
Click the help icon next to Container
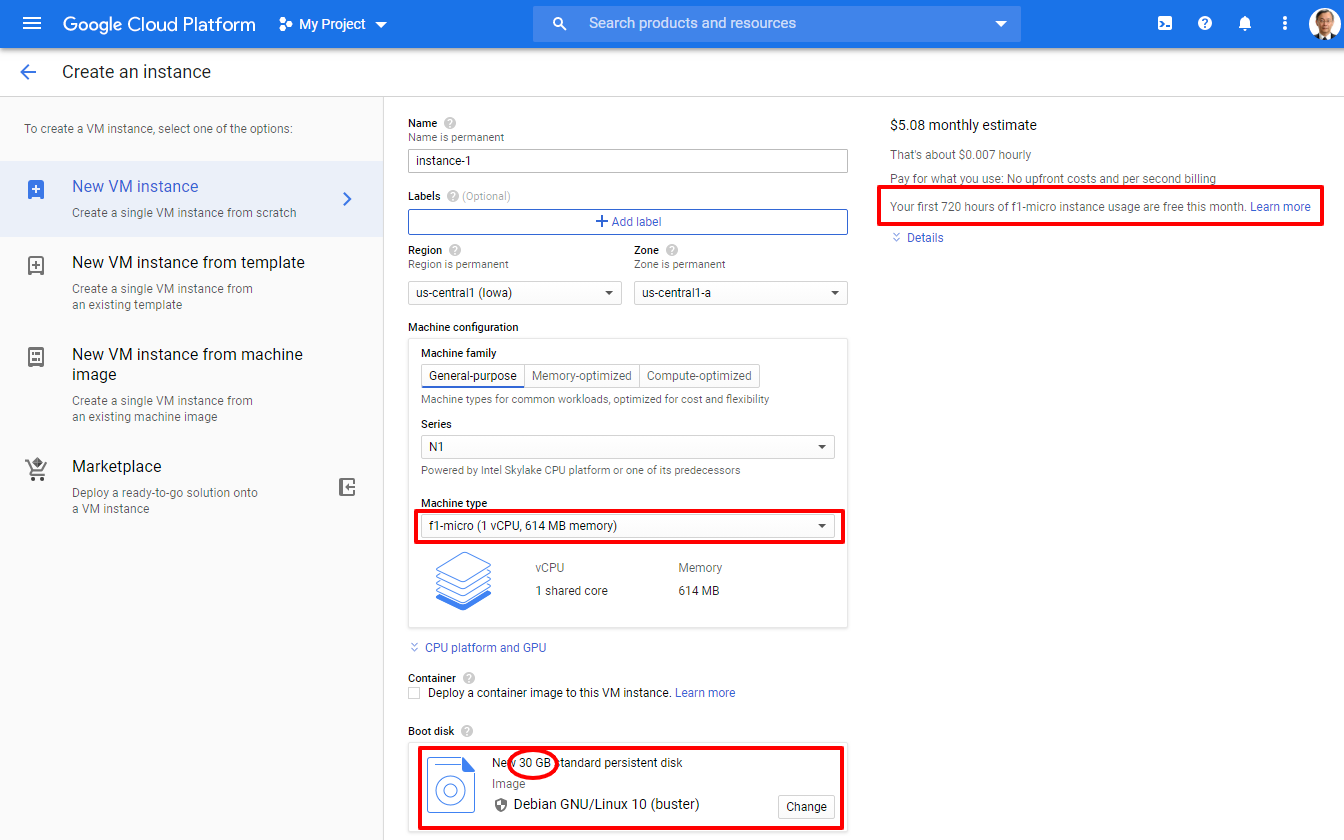click(469, 678)
